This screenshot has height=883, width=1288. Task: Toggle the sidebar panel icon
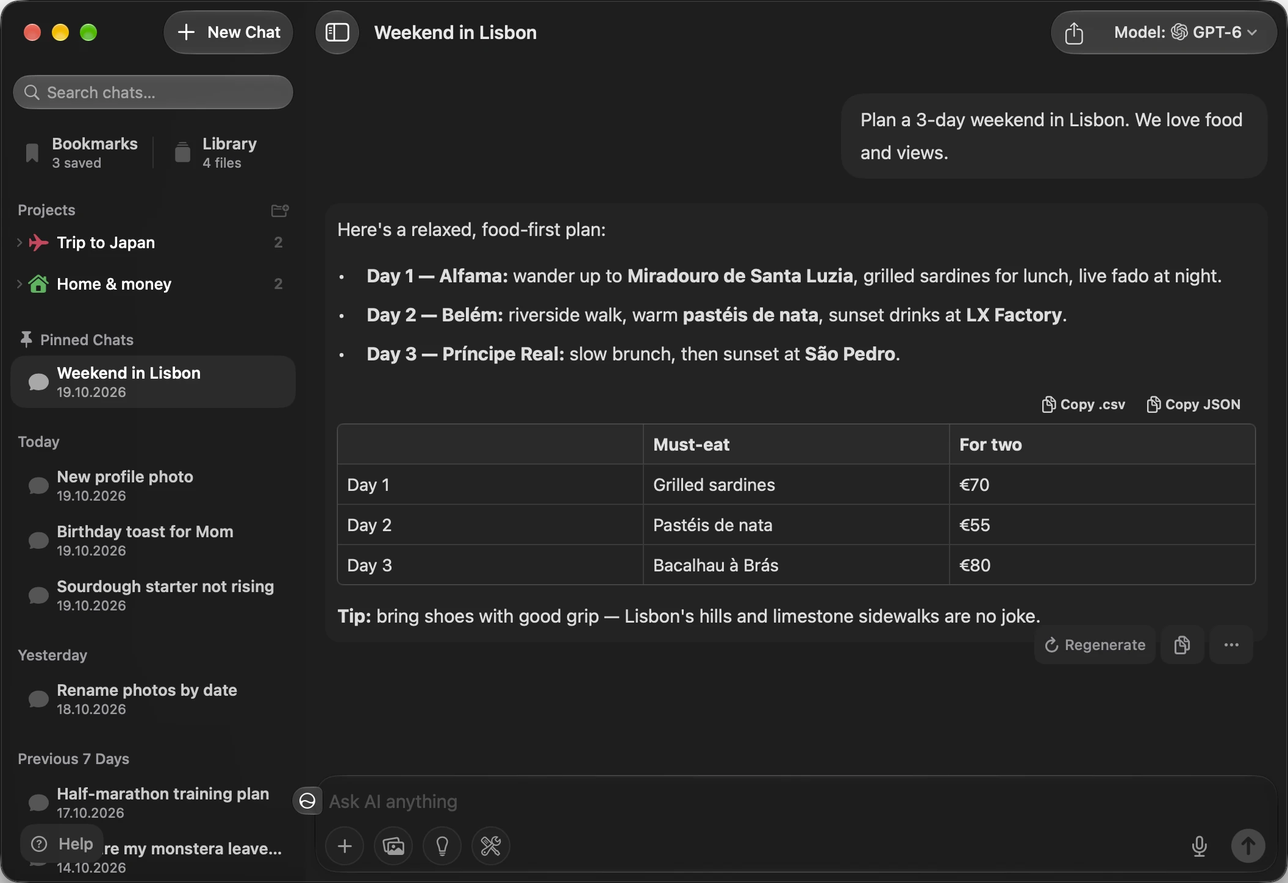pyautogui.click(x=337, y=32)
